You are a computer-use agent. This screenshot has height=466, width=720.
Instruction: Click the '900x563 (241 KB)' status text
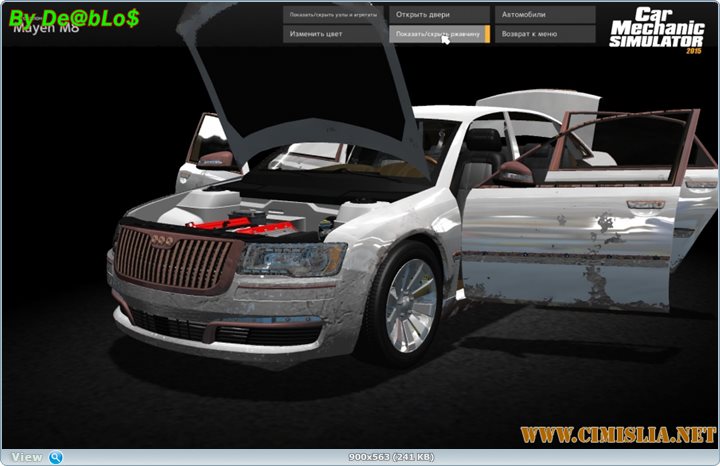click(x=391, y=457)
